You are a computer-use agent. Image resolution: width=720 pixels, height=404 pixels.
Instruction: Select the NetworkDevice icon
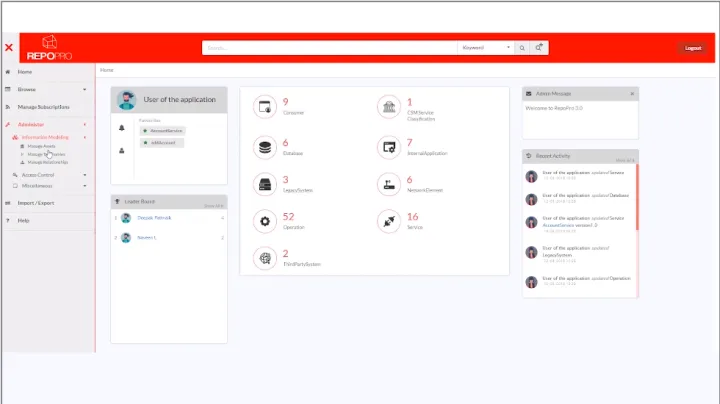click(x=389, y=184)
